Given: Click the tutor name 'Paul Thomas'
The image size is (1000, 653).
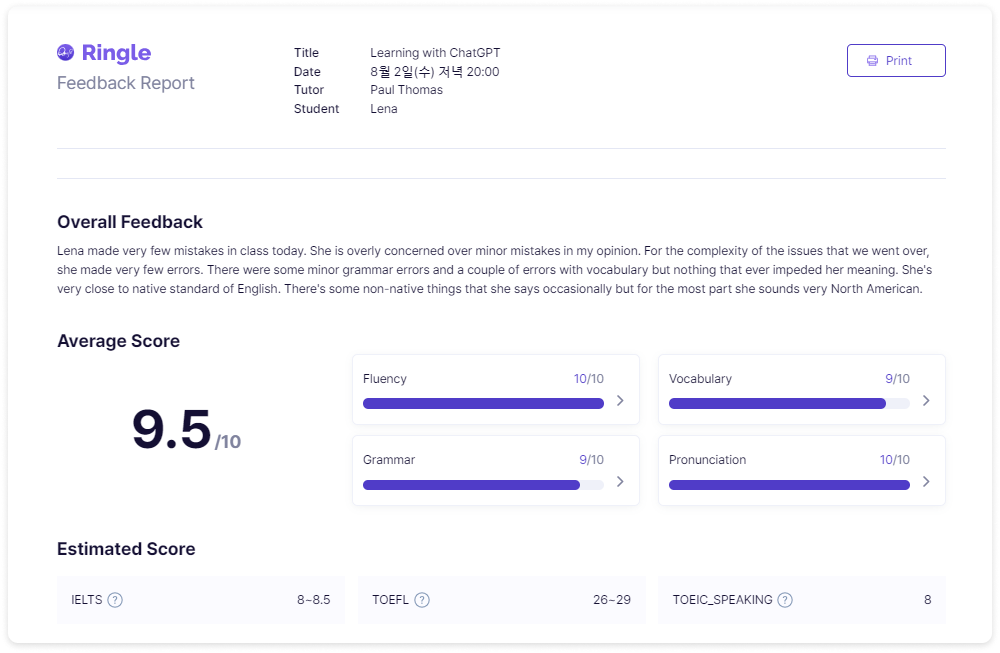Looking at the screenshot, I should 406,90.
